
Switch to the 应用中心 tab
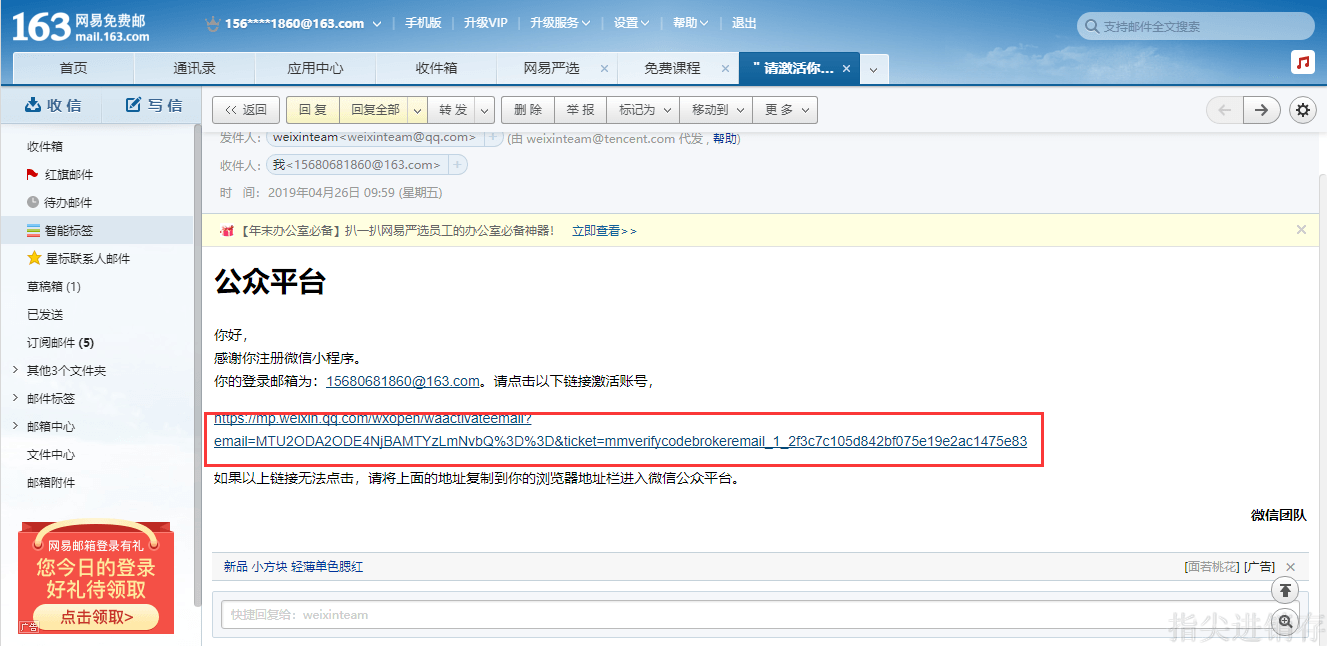[315, 68]
